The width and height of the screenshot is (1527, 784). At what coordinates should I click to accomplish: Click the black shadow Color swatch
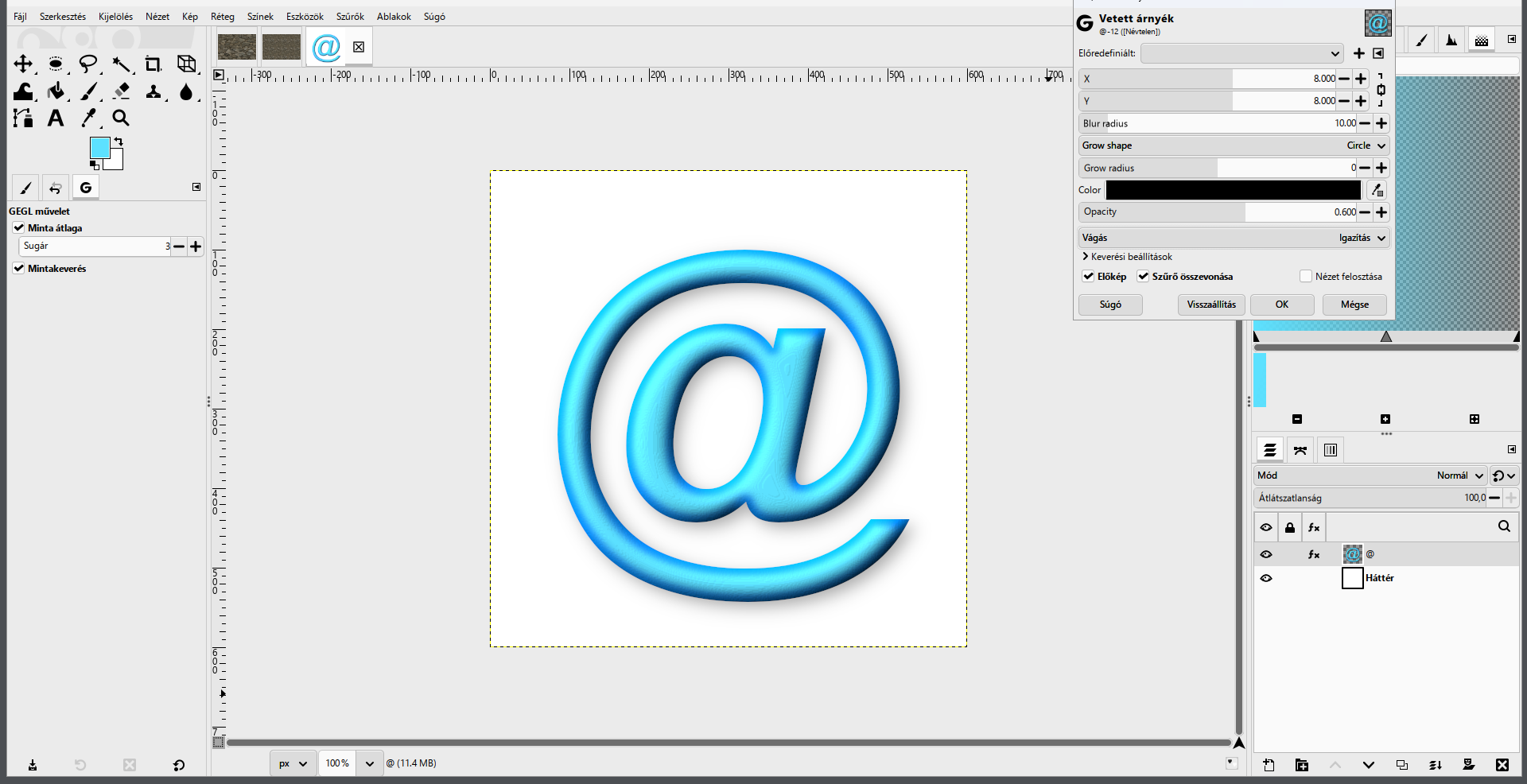coord(1233,190)
